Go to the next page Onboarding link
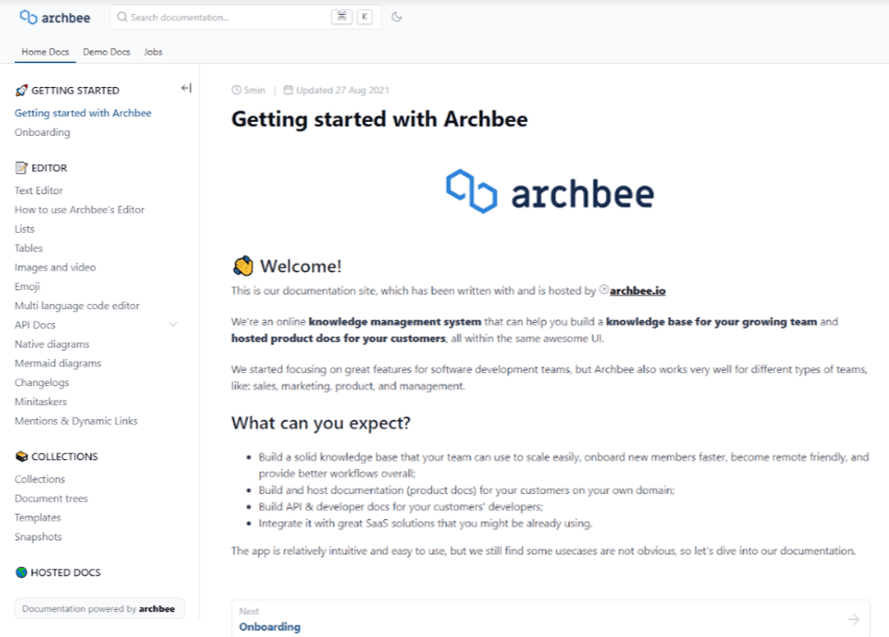The image size is (889, 637). pos(269,627)
